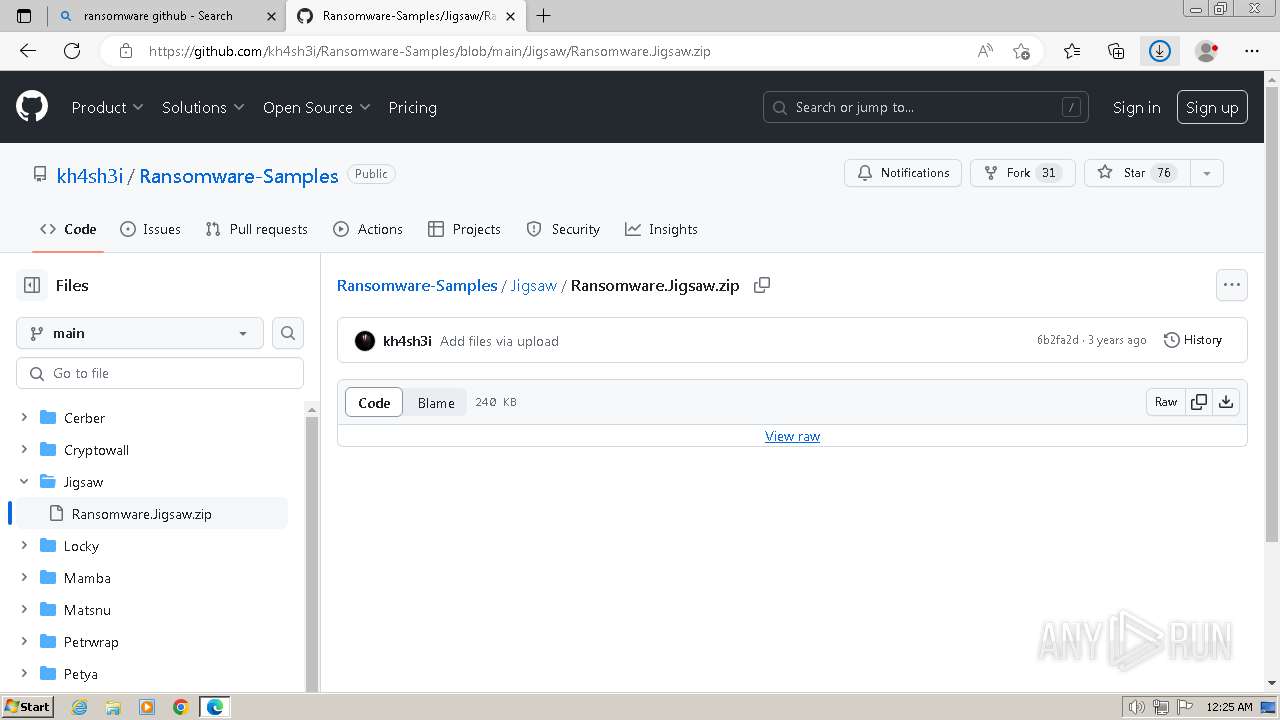Expand the Product menu

tap(108, 107)
